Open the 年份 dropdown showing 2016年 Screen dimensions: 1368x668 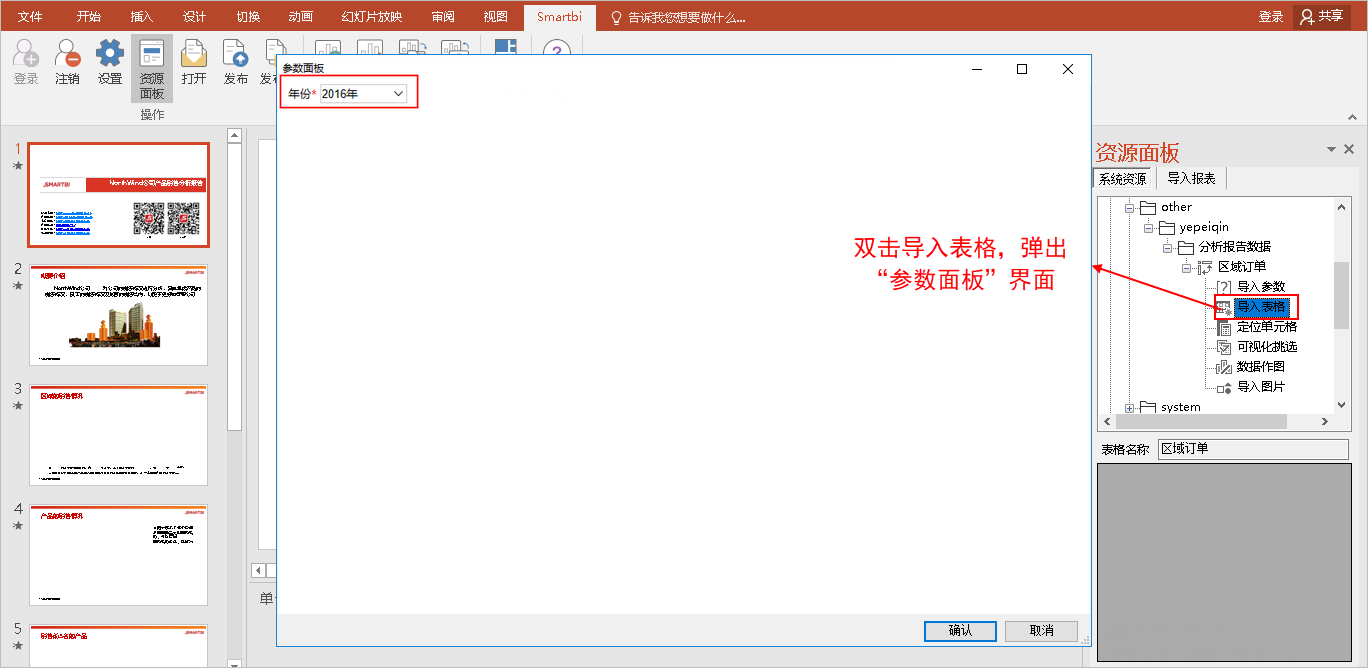[x=363, y=93]
